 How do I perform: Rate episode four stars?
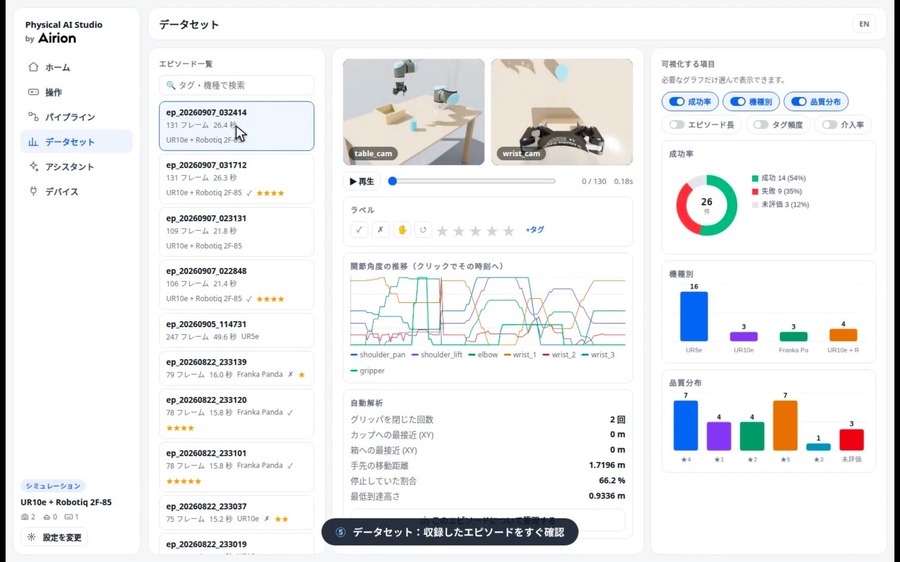[x=492, y=231]
